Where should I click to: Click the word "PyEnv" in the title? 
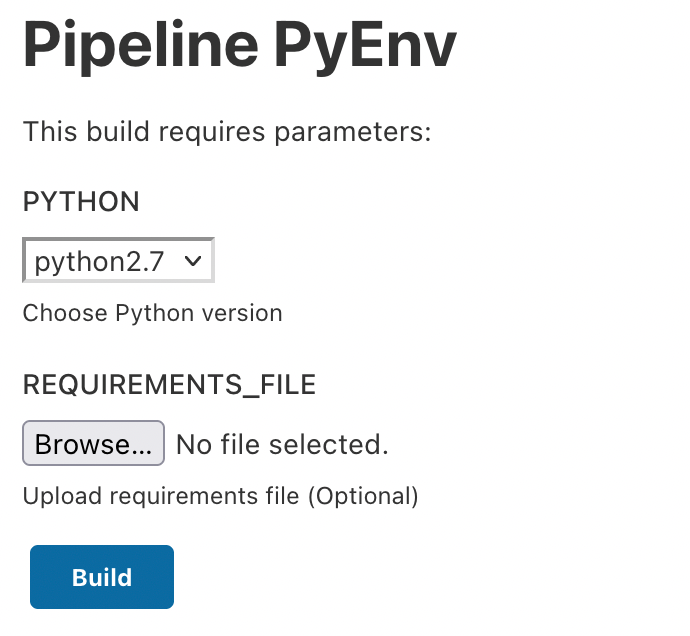click(364, 45)
